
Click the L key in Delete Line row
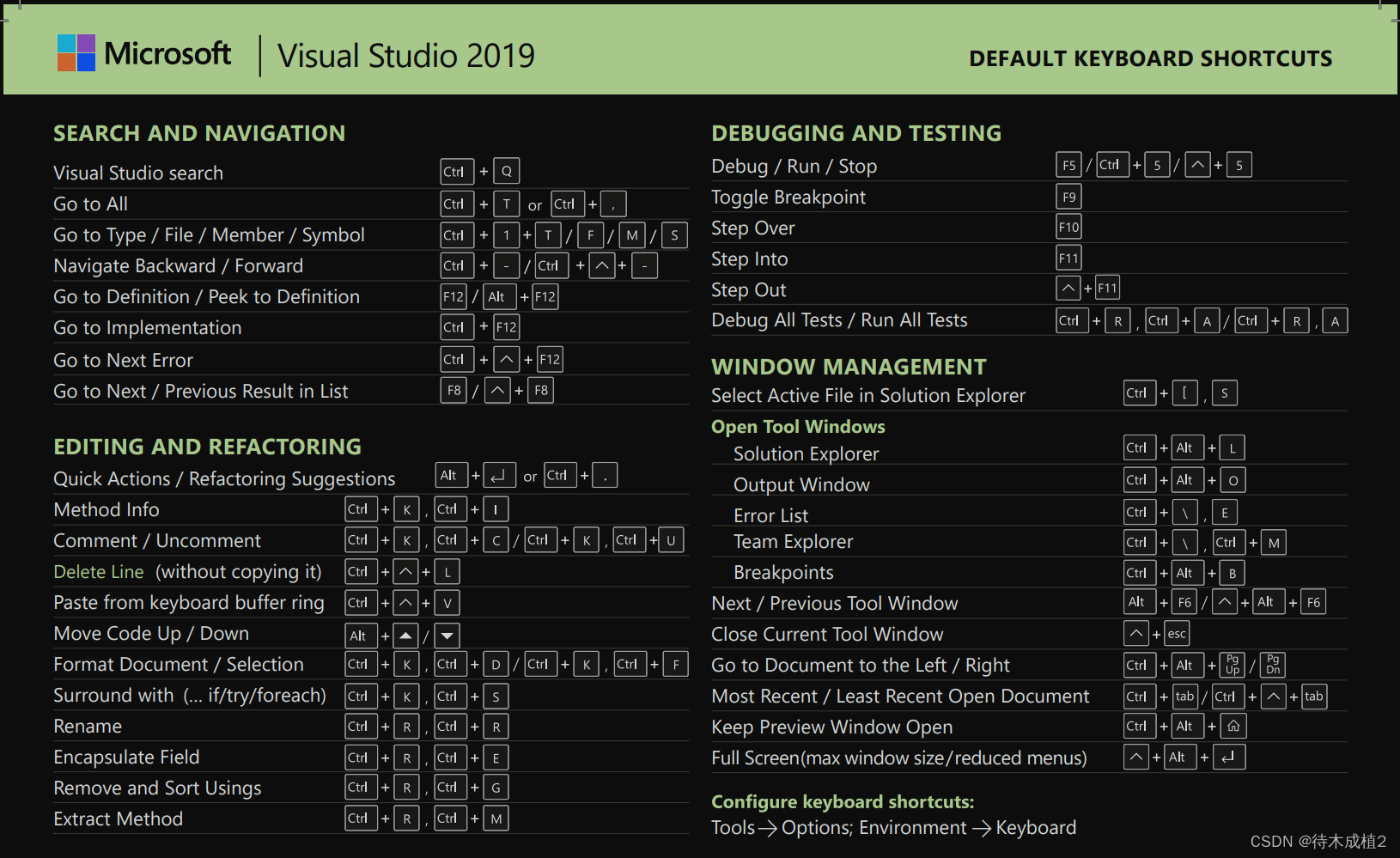click(447, 572)
